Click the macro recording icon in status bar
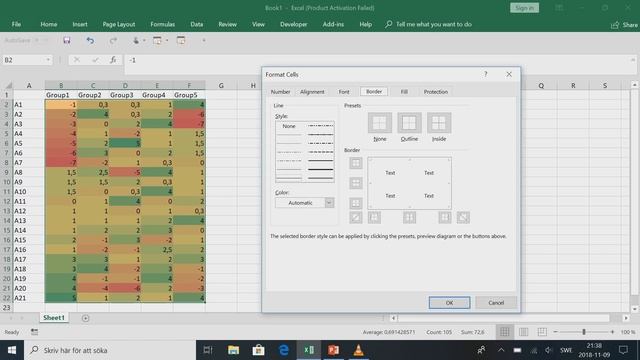The image size is (640, 360). pyautogui.click(x=34, y=332)
